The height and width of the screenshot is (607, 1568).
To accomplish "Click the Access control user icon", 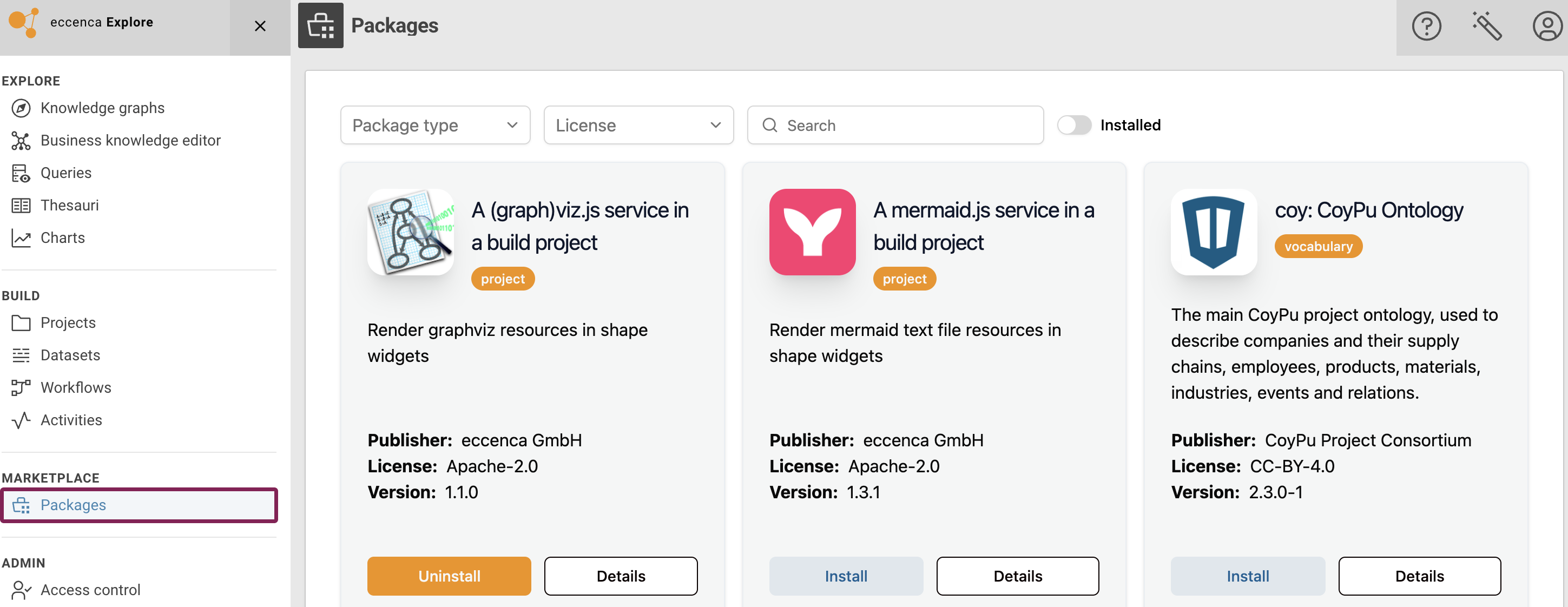I will [x=21, y=590].
